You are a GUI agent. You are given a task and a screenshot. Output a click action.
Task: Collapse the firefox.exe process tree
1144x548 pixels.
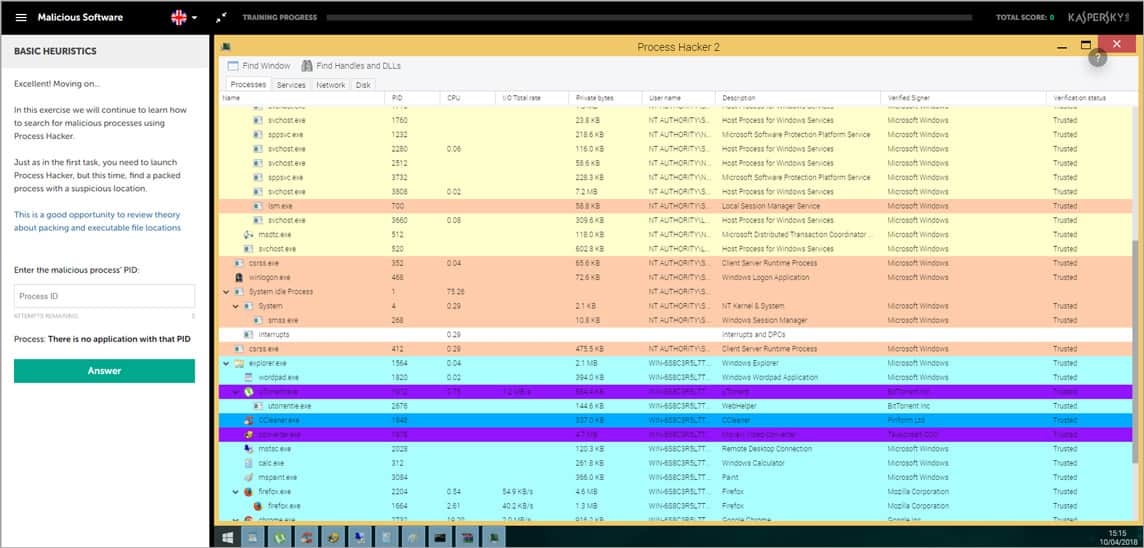point(236,492)
